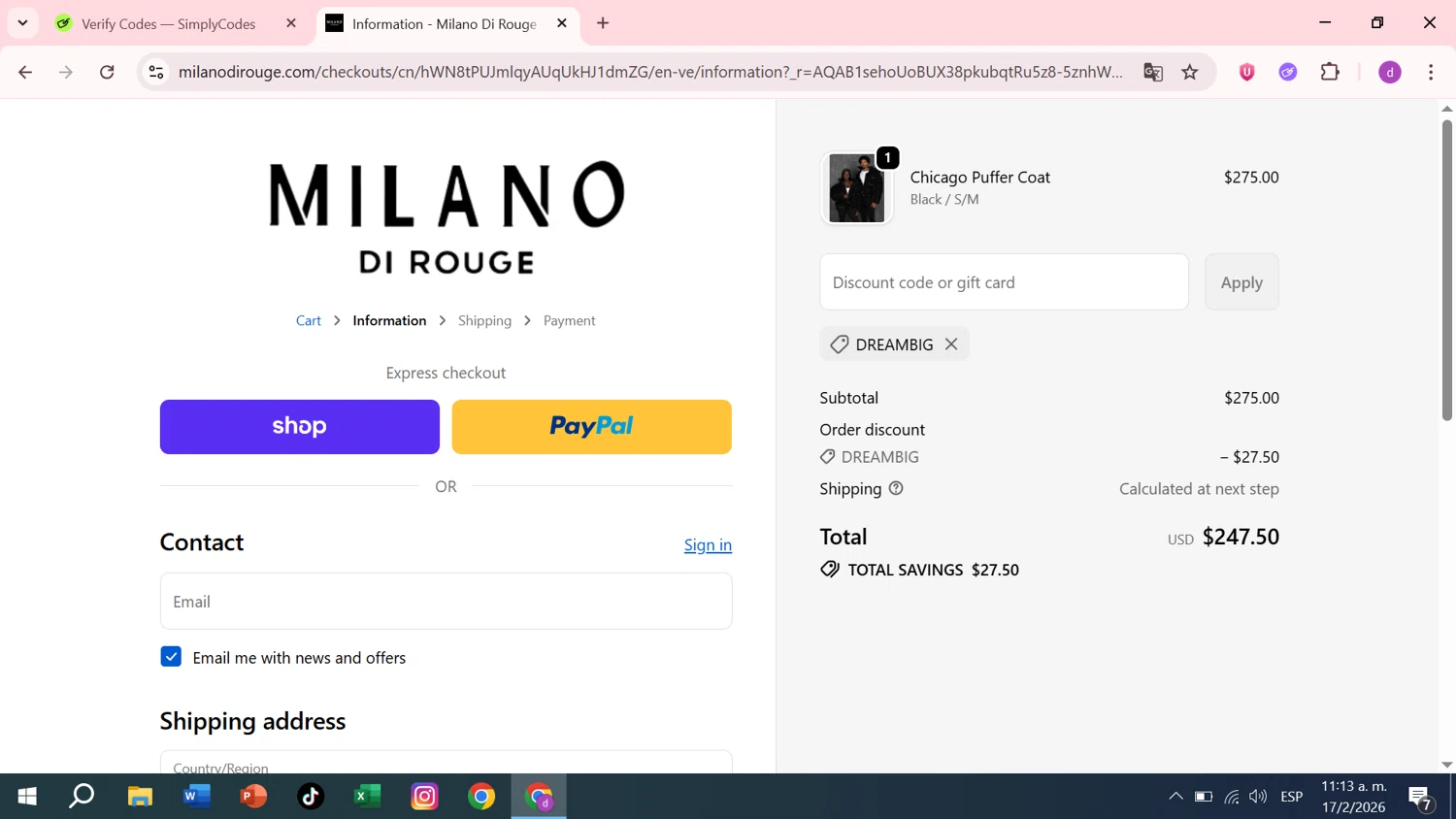Click the Shipping breadcrumb step

[x=484, y=320]
